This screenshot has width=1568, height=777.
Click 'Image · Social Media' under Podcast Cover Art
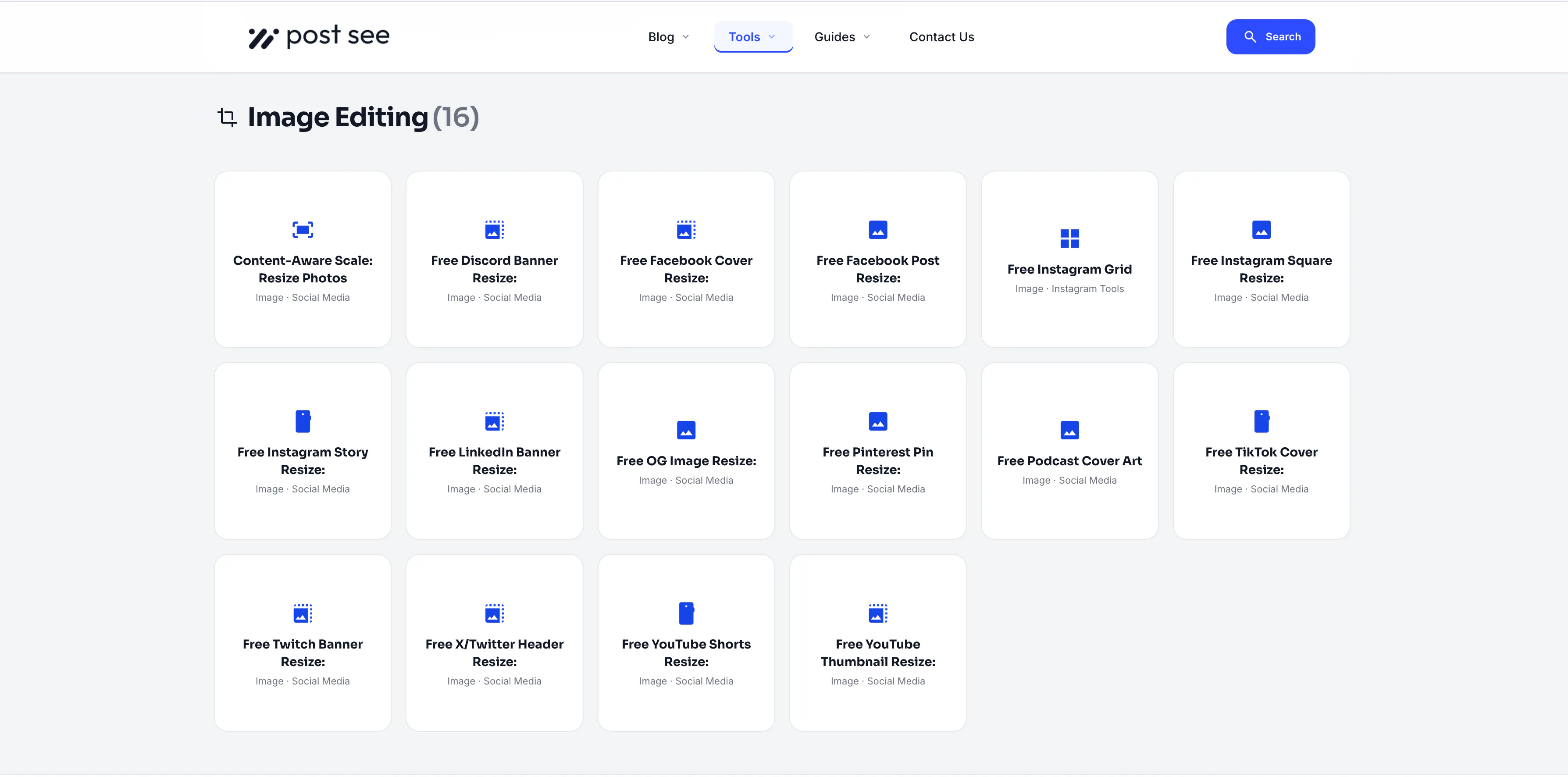click(x=1069, y=481)
